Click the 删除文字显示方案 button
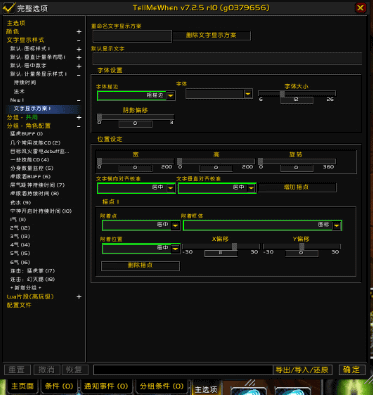Image resolution: width=373 pixels, height=395 pixels. tap(211, 35)
